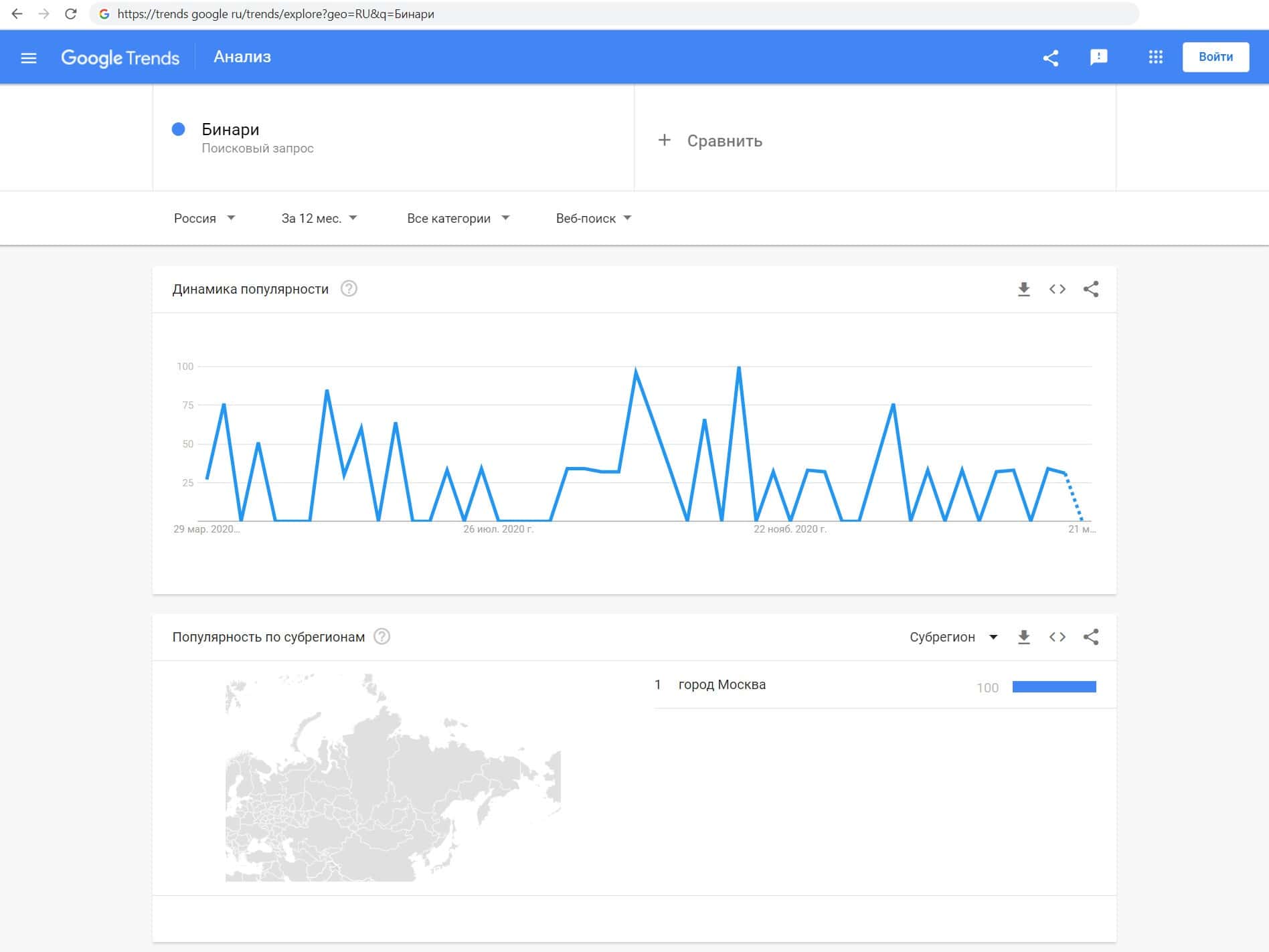Open the Субрегион selector dropdown

coord(953,637)
